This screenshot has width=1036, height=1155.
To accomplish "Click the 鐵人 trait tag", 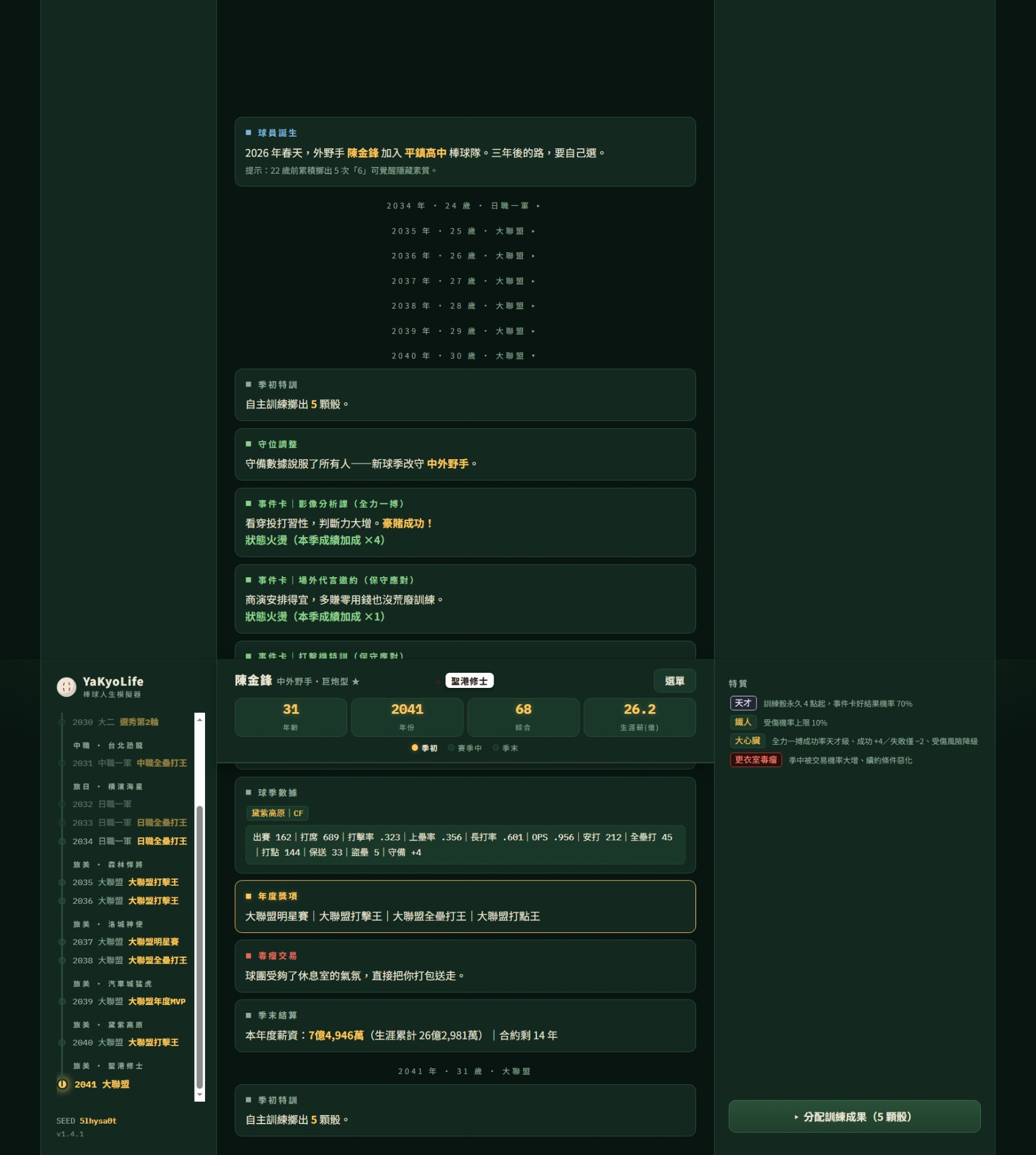I will pyautogui.click(x=743, y=722).
